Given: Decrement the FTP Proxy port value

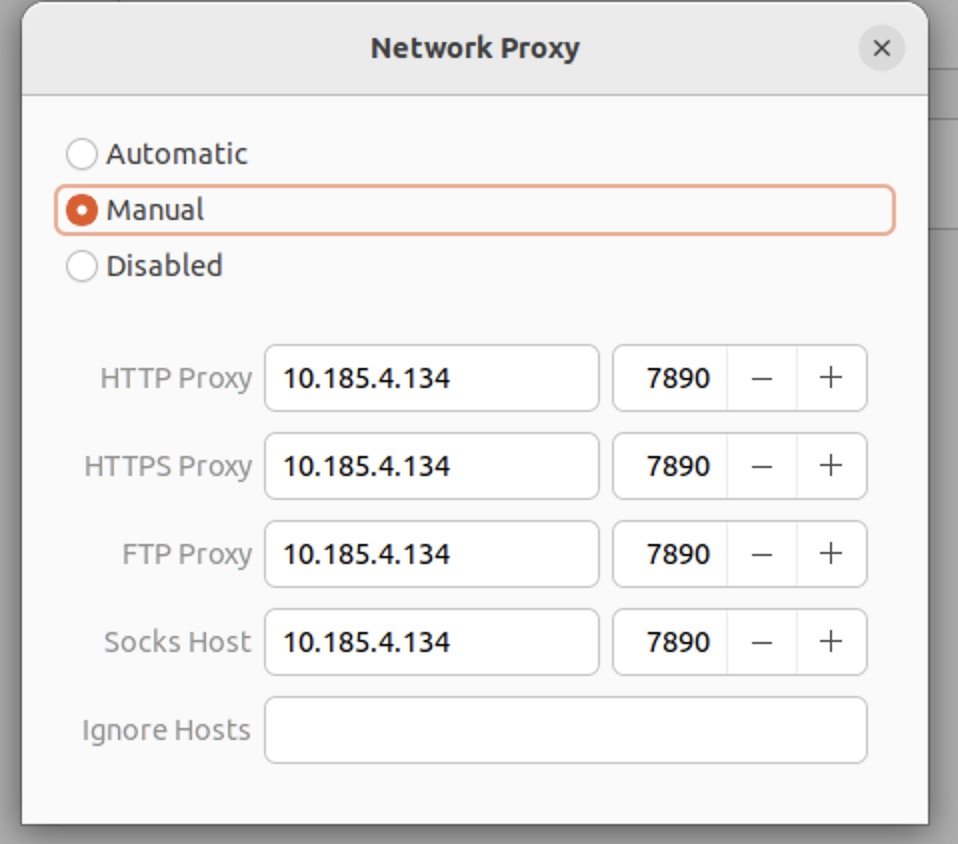Looking at the screenshot, I should click(x=762, y=554).
